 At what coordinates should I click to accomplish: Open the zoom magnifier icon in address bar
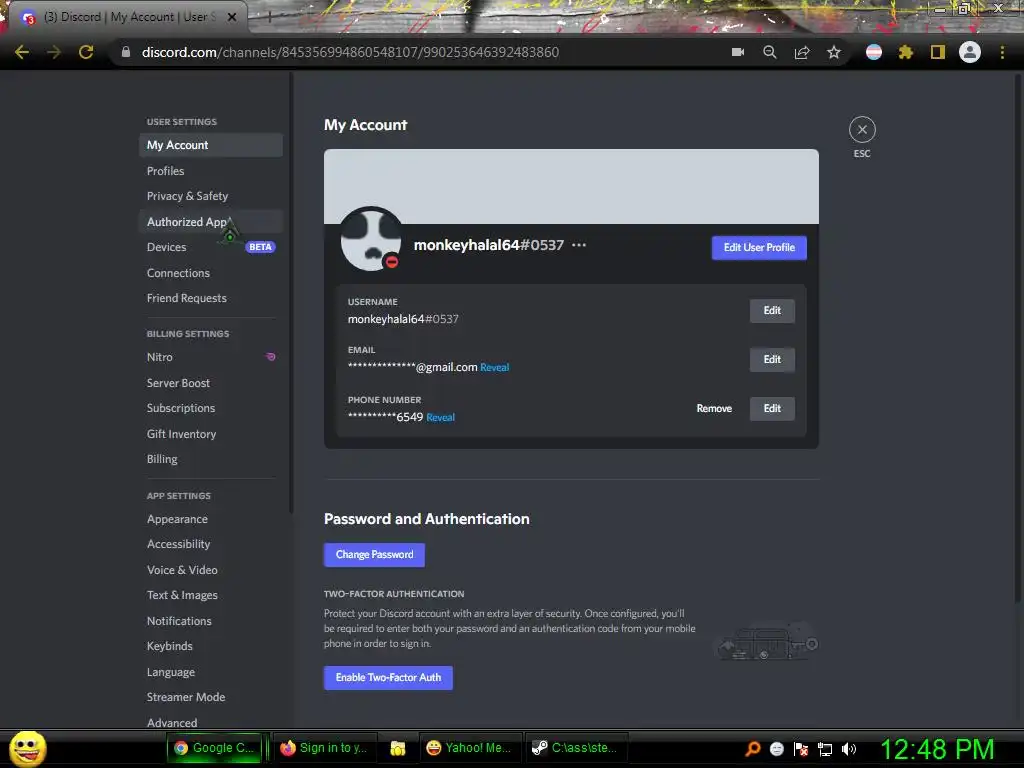(x=770, y=52)
